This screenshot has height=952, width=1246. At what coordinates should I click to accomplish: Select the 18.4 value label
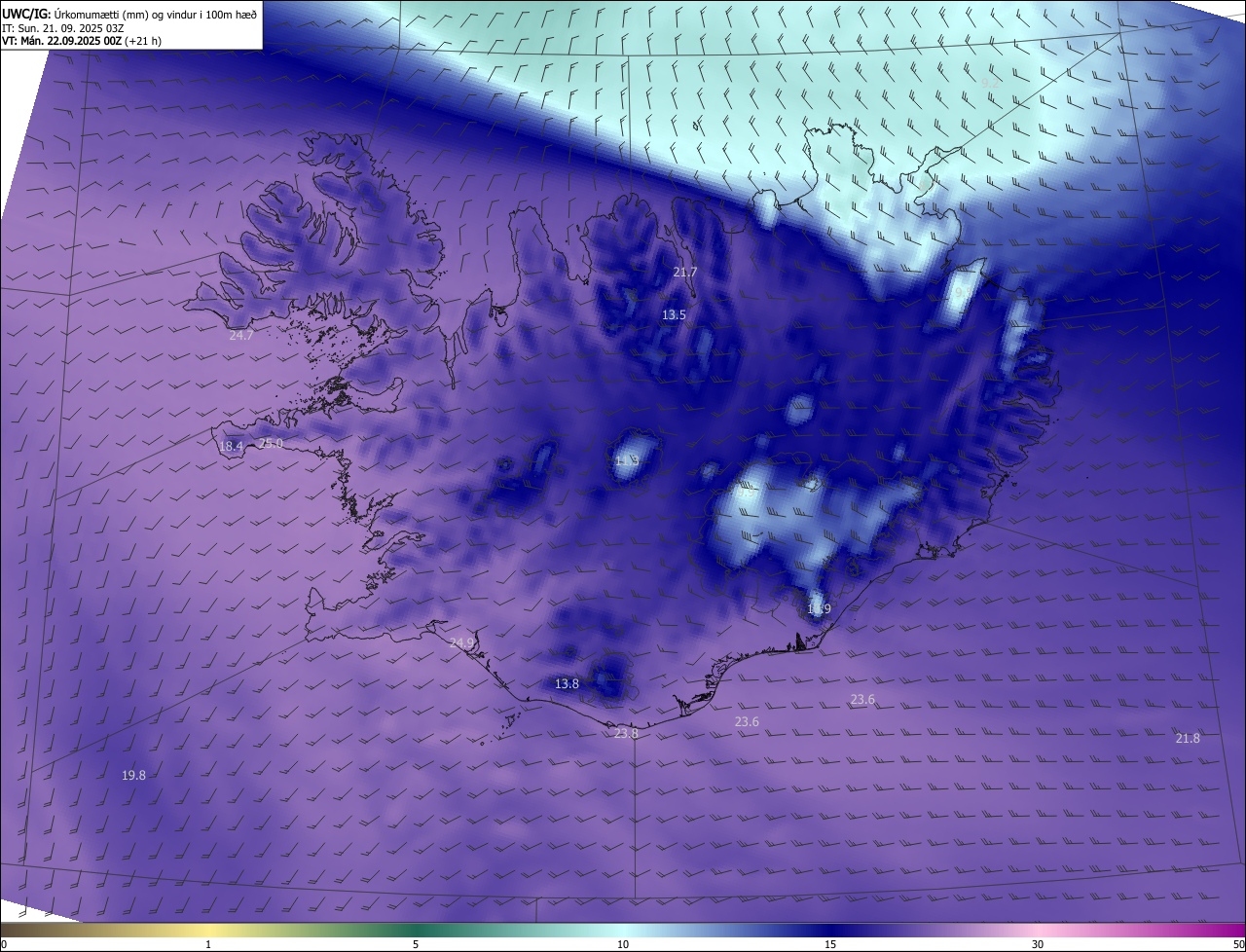(x=231, y=446)
